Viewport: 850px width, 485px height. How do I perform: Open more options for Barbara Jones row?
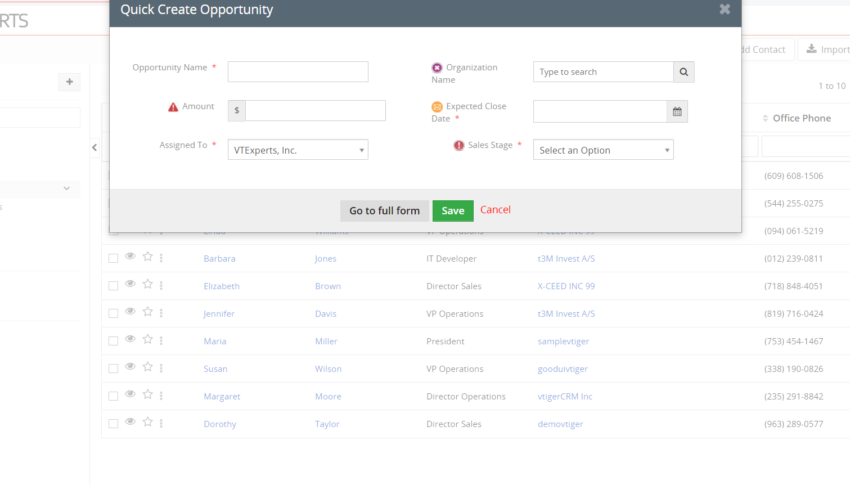[162, 258]
